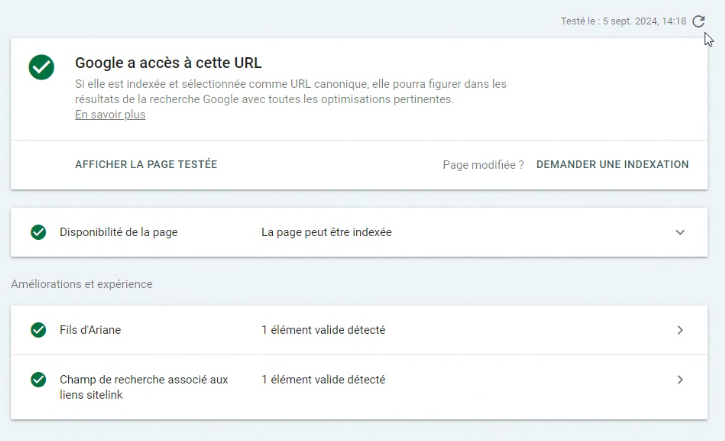Open Champ de recherche details via right chevron
The image size is (725, 441).
pyautogui.click(x=680, y=380)
